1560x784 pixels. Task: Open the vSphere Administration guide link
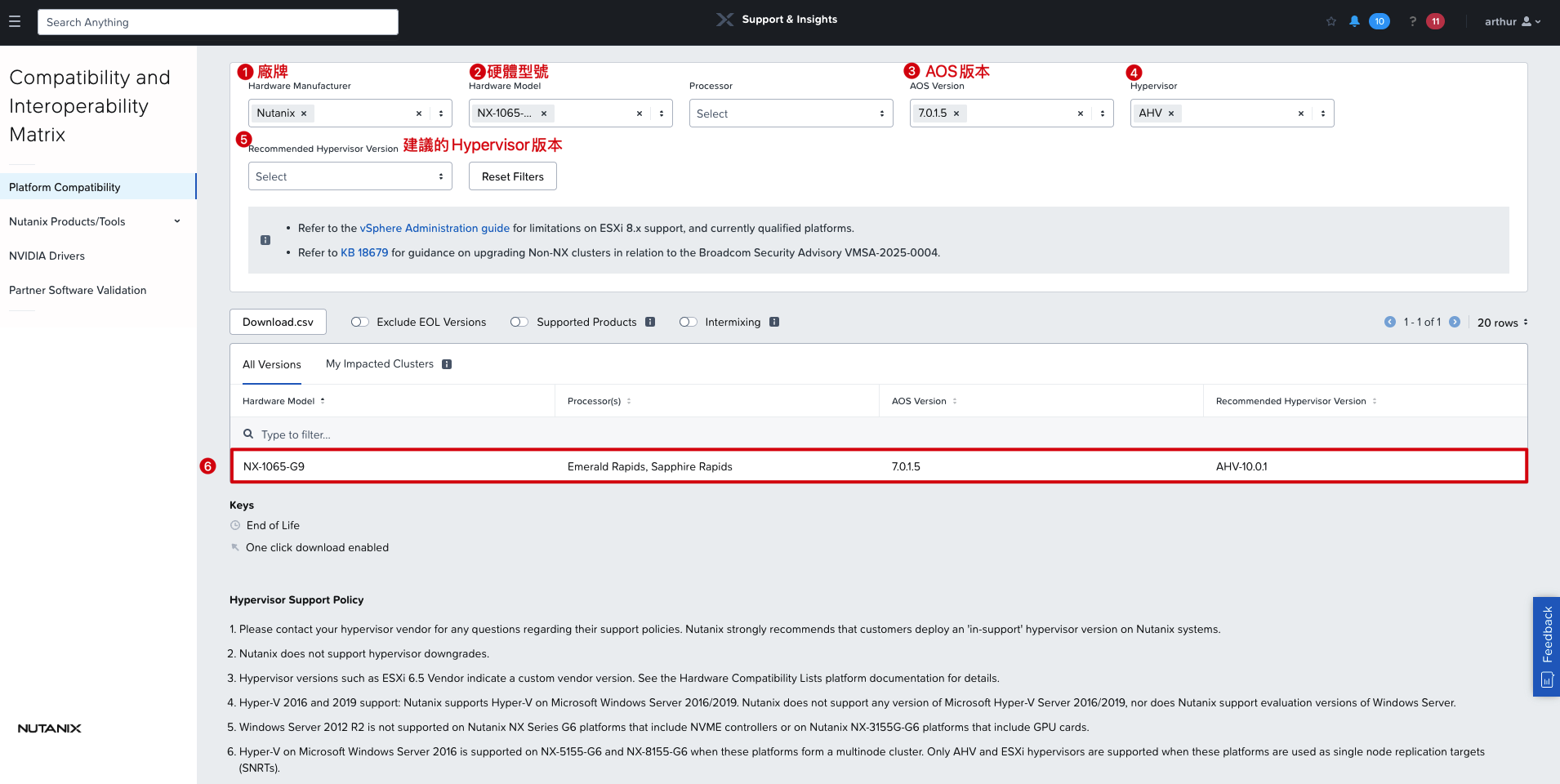435,229
